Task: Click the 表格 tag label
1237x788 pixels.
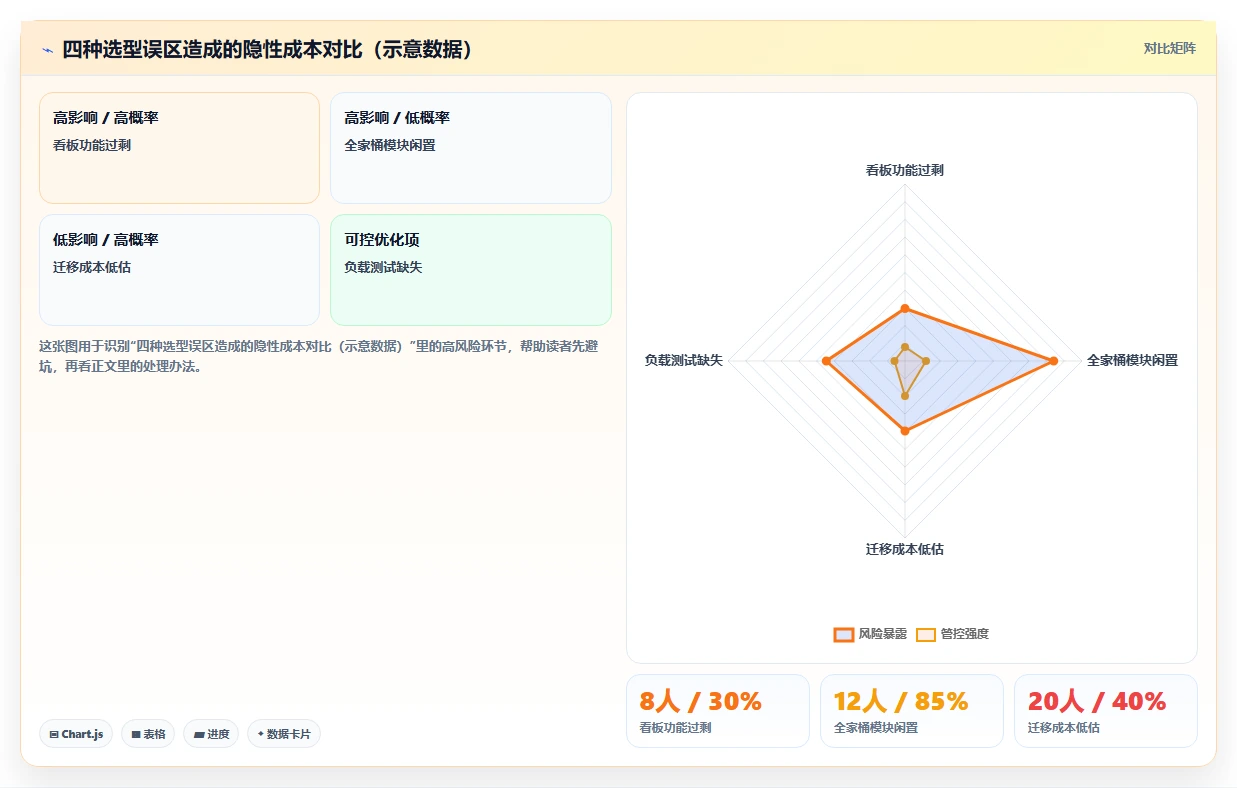Action: [x=154, y=734]
